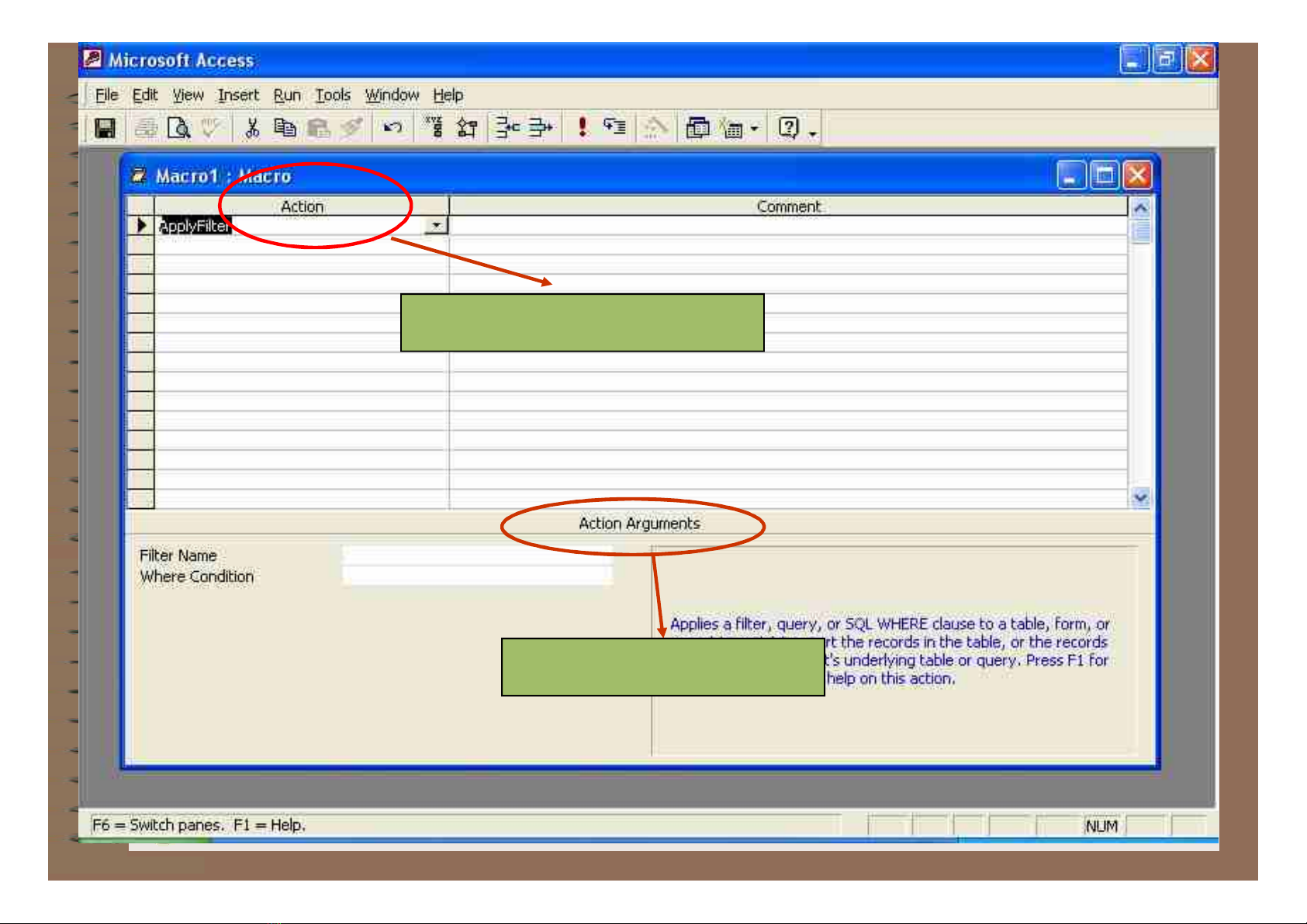The image size is (1307, 924).
Task: Open Print Preview from toolbar
Action: 179,128
